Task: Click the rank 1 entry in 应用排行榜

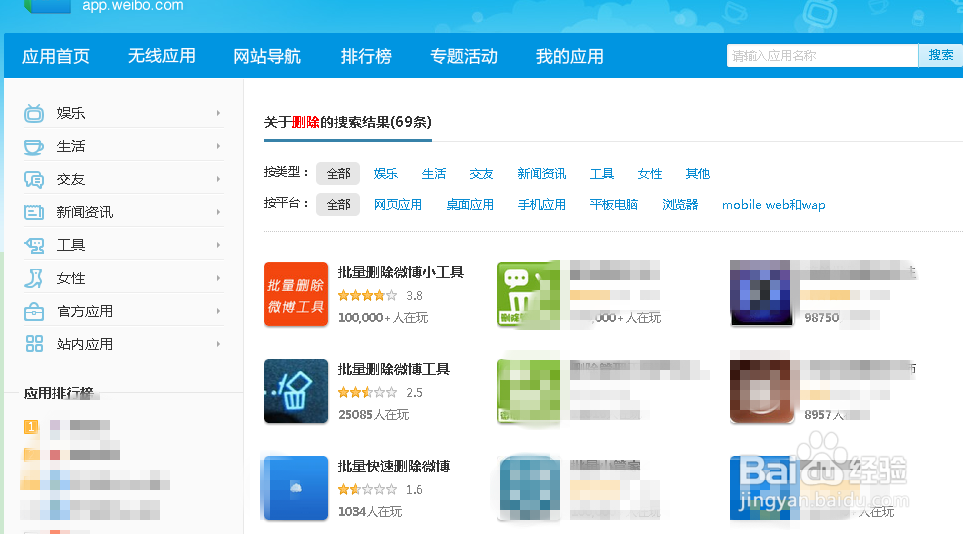Action: [x=67, y=425]
